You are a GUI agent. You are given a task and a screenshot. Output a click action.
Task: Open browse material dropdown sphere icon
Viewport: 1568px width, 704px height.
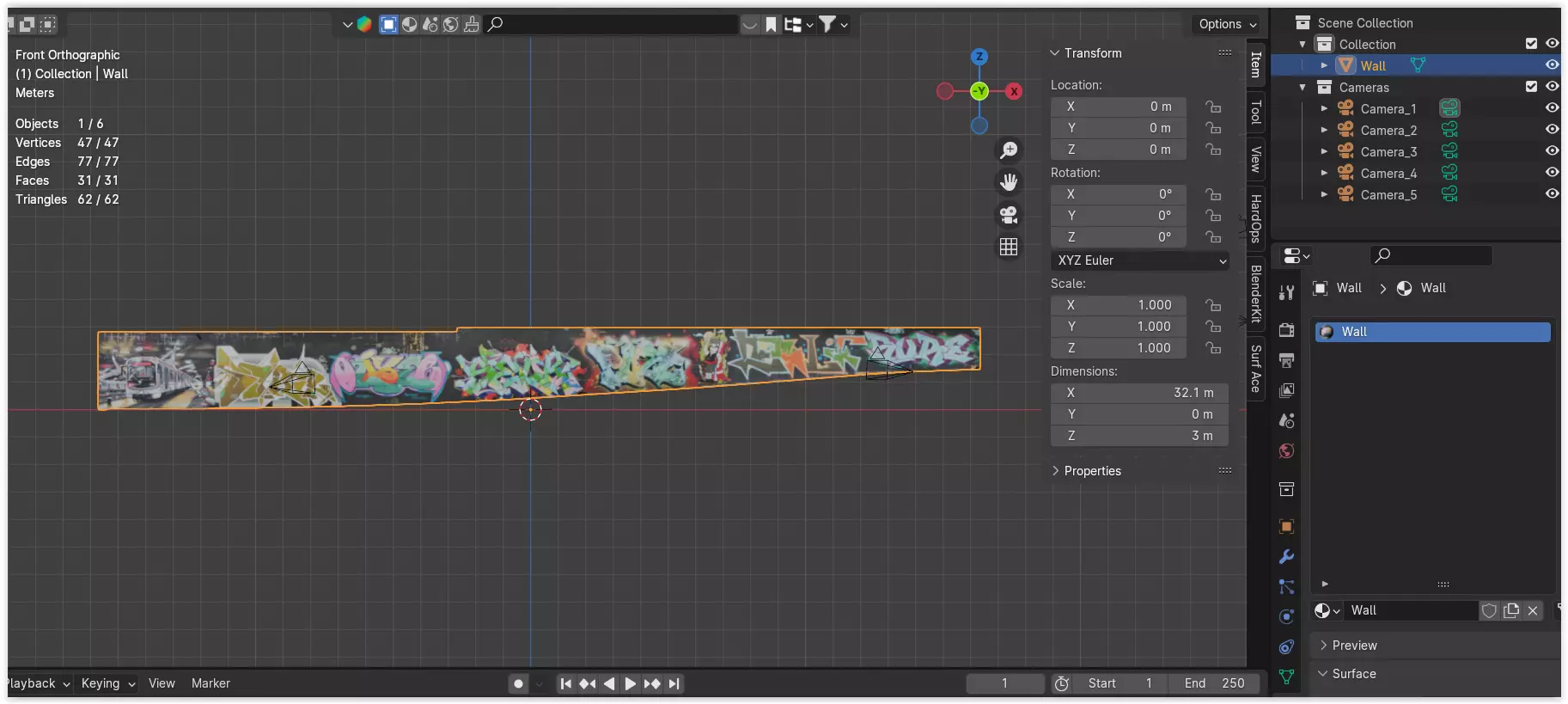click(1327, 610)
